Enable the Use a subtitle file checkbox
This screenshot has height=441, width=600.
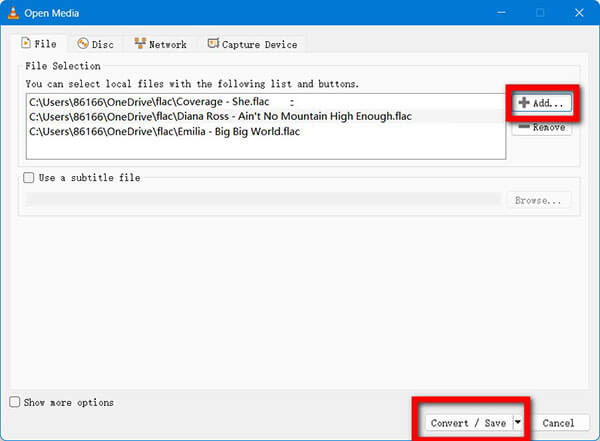coord(29,178)
